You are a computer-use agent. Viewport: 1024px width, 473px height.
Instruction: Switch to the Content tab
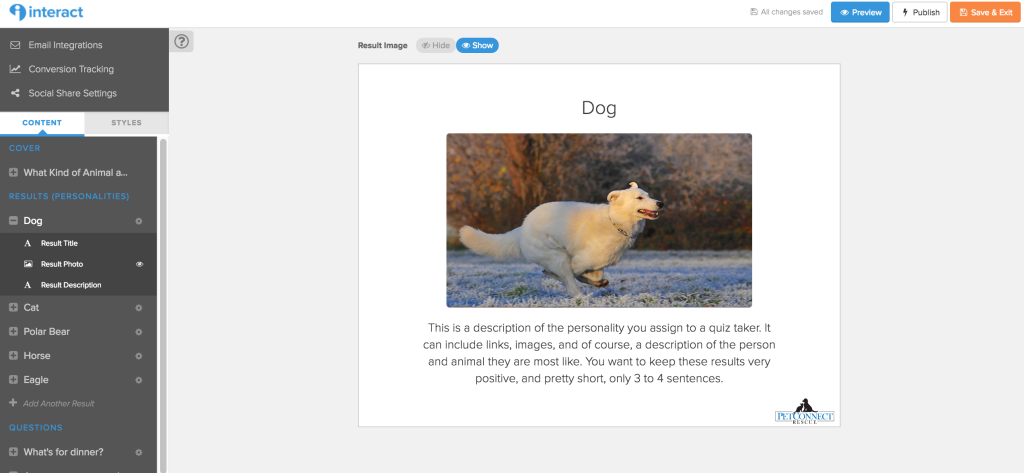coord(42,123)
